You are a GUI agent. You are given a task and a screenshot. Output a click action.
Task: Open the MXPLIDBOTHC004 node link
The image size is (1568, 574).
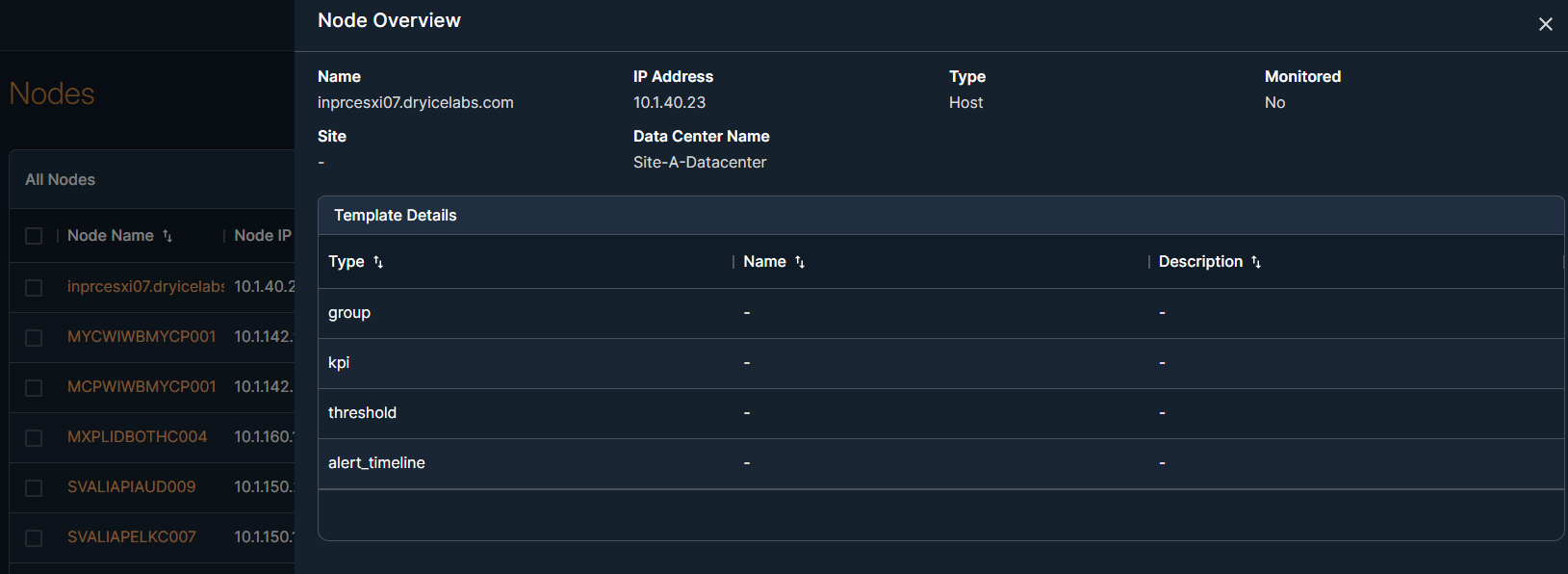click(137, 437)
